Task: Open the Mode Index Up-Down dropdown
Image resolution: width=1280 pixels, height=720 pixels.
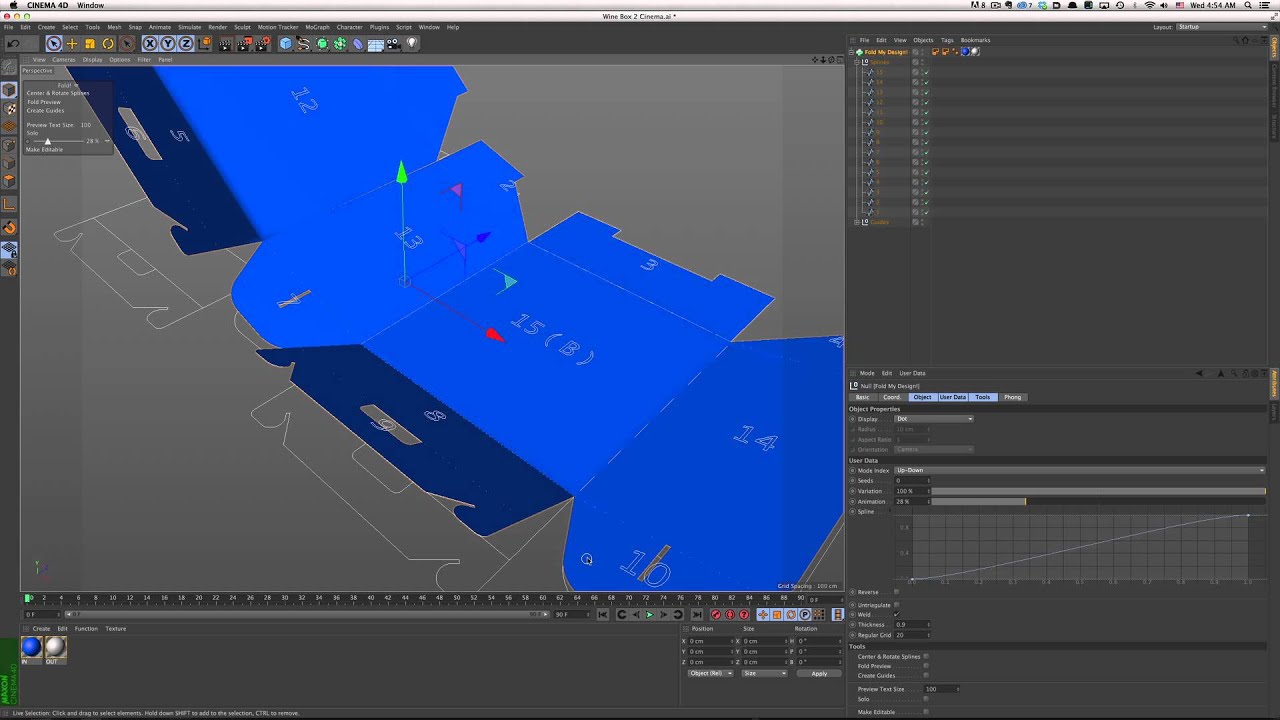Action: coord(1080,470)
